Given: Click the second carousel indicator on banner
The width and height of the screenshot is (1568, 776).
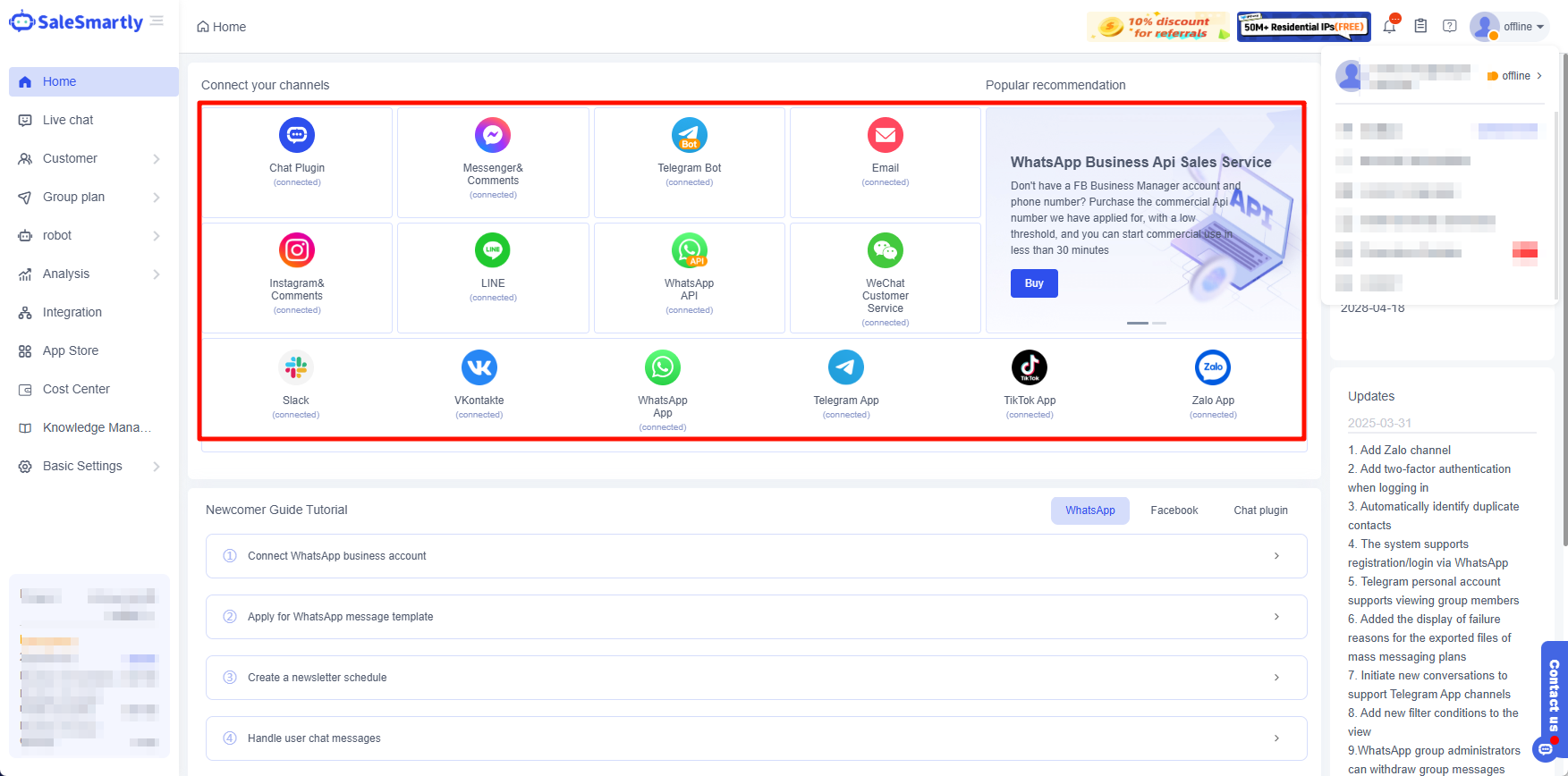Looking at the screenshot, I should pos(1159,323).
